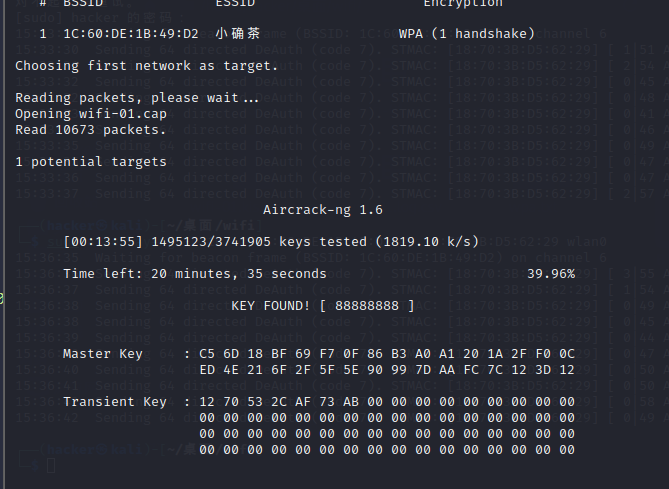Image resolution: width=669 pixels, height=489 pixels.
Task: Click the Time left: 20 minutes line
Action: [x=195, y=274]
